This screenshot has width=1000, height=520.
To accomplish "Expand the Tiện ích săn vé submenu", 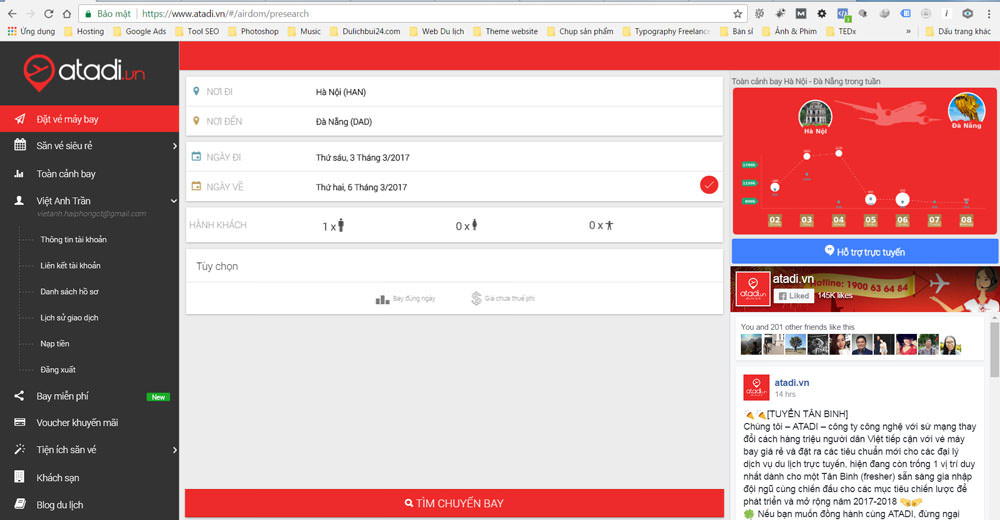I will click(x=174, y=450).
